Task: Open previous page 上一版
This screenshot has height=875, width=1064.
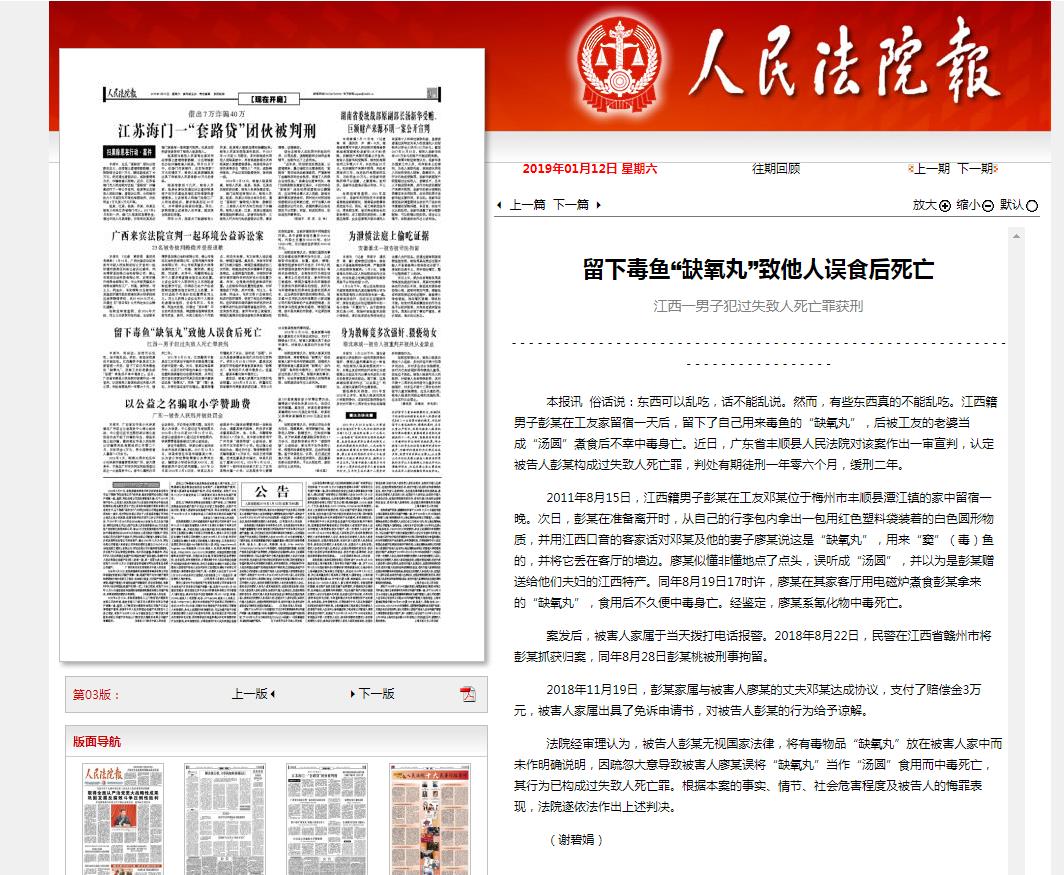Action: click(249, 694)
